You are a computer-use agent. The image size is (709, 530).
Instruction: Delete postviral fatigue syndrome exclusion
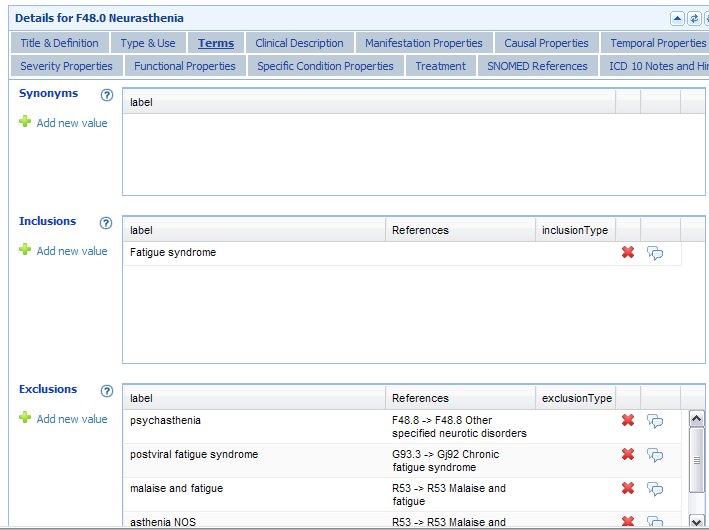[x=628, y=455]
